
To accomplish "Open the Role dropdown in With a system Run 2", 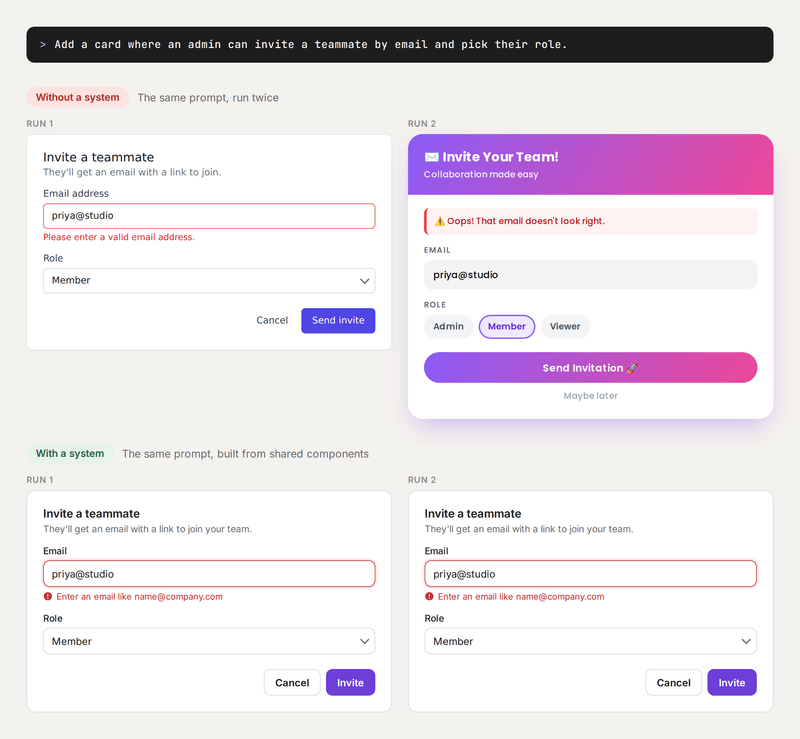I will [x=590, y=641].
